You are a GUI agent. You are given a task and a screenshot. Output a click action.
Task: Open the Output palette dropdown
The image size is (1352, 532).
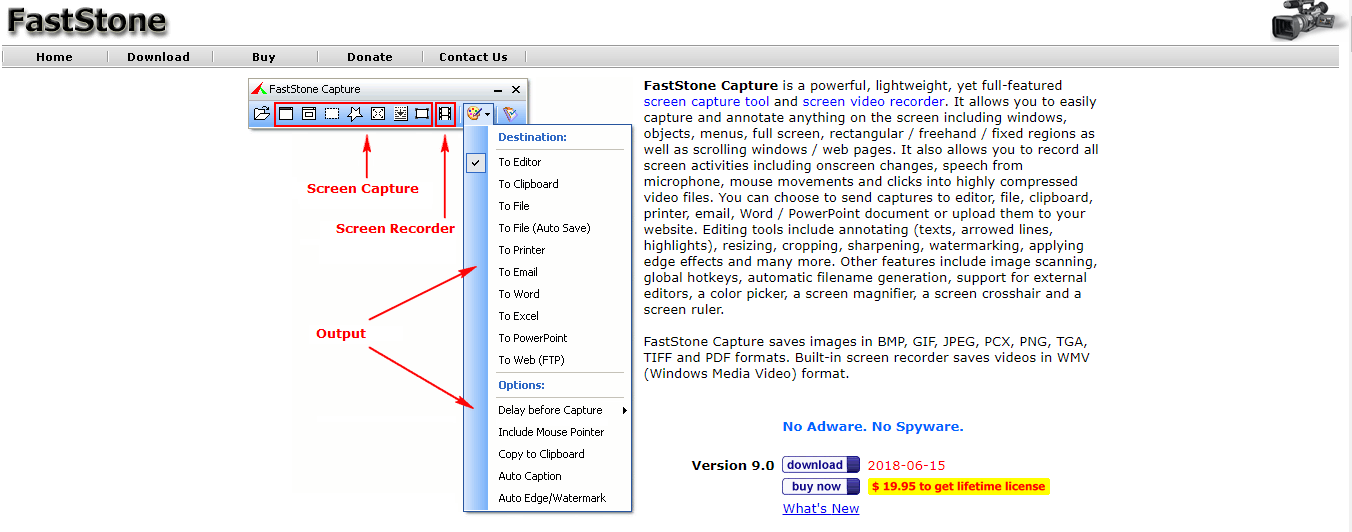click(478, 114)
